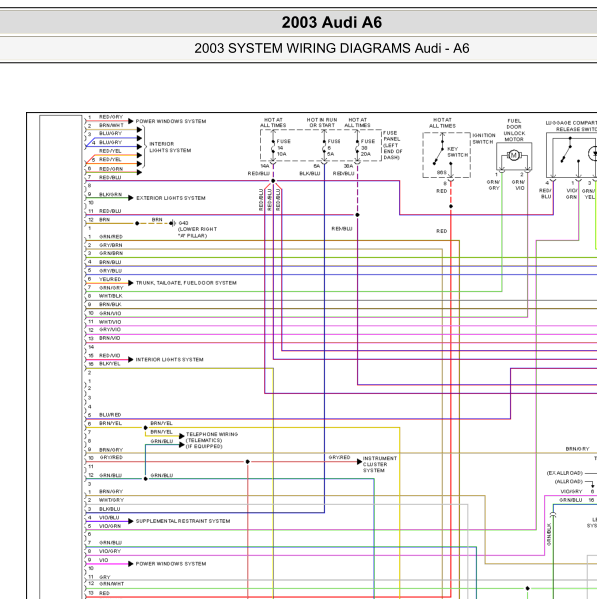597x599 pixels.
Task: Click the "(LOWER RIGHT 'A' PILLAR)" ground location text
Action: [x=197, y=232]
